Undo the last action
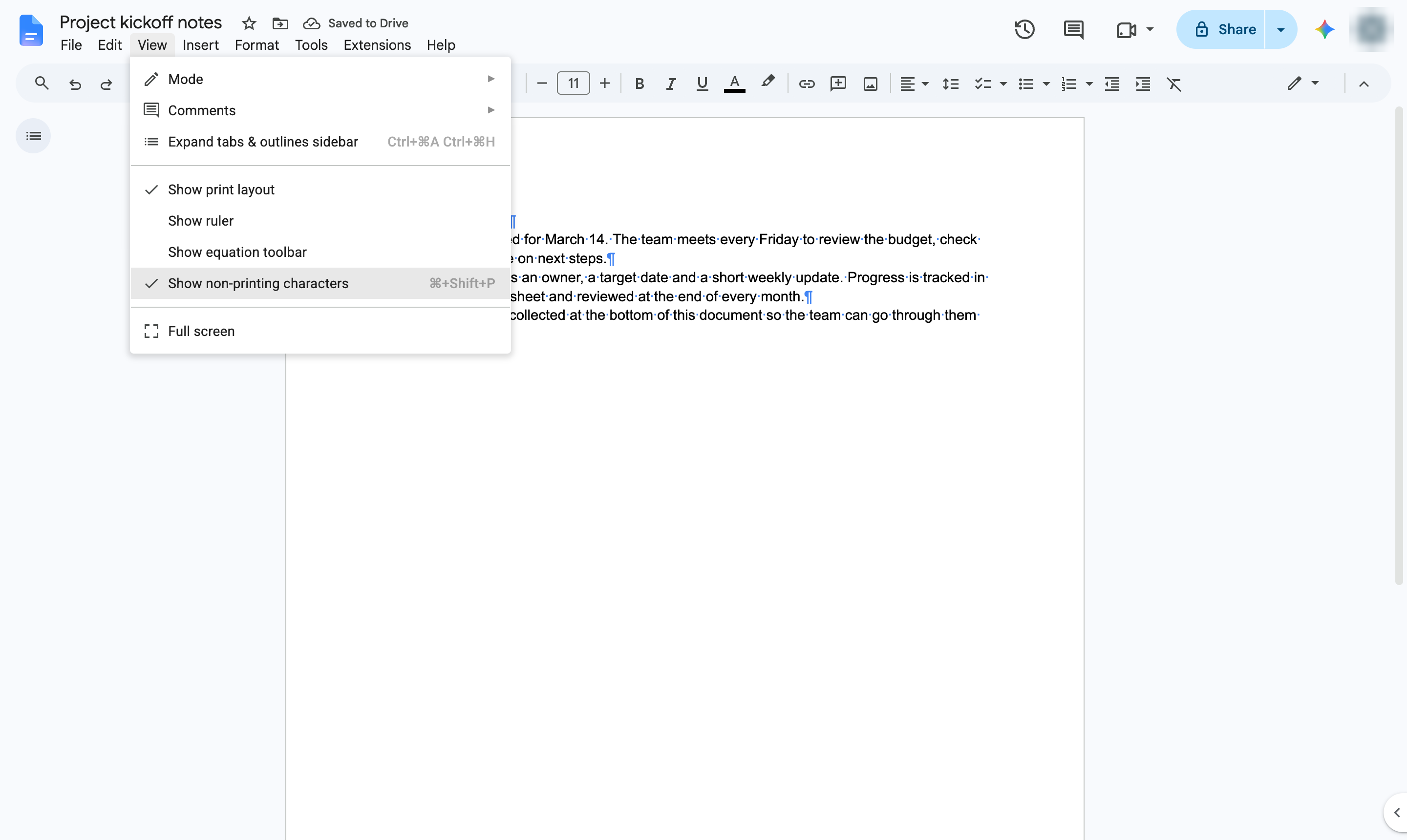The image size is (1407, 840). pos(75,84)
